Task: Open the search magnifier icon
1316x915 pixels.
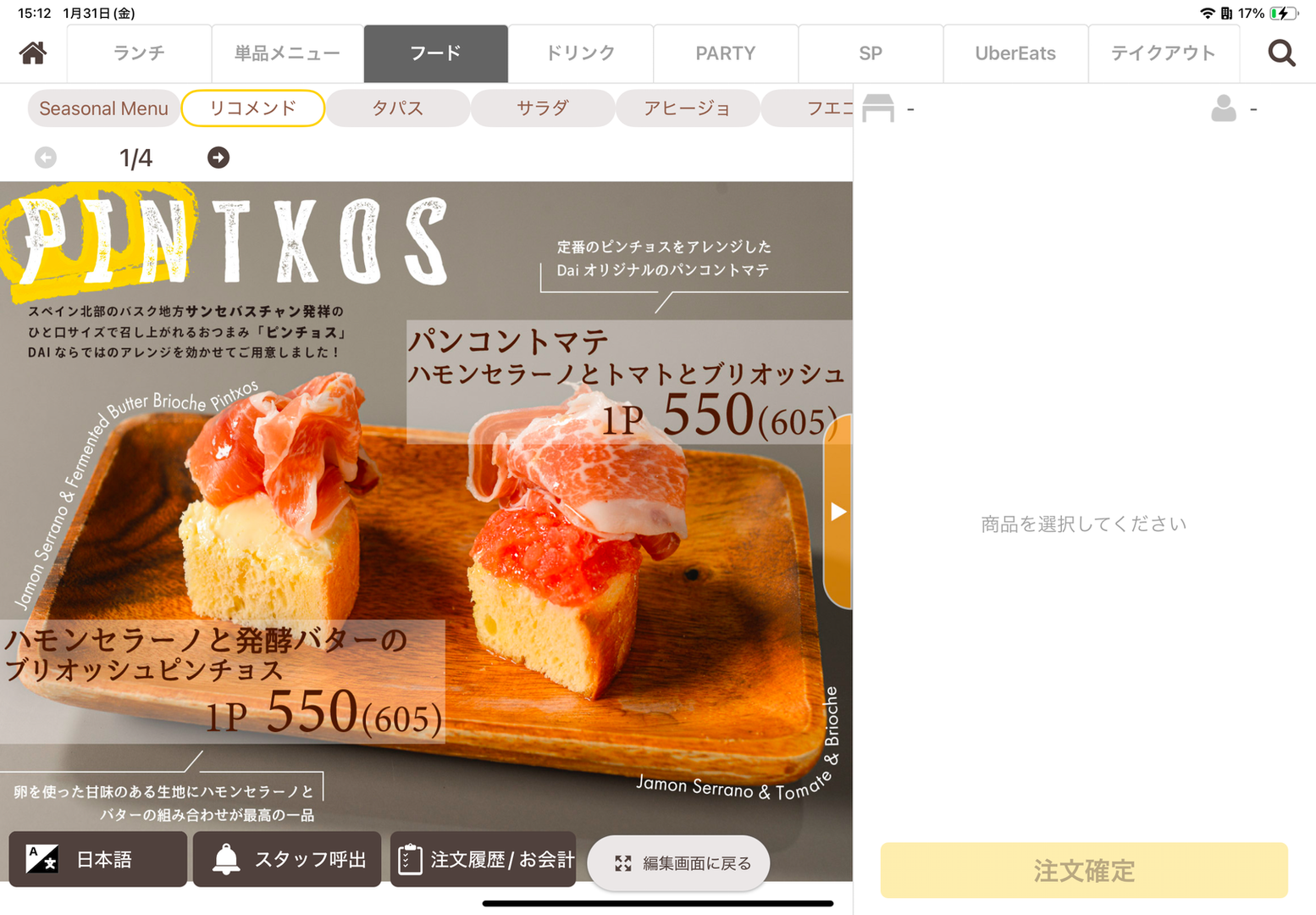Action: 1281,53
